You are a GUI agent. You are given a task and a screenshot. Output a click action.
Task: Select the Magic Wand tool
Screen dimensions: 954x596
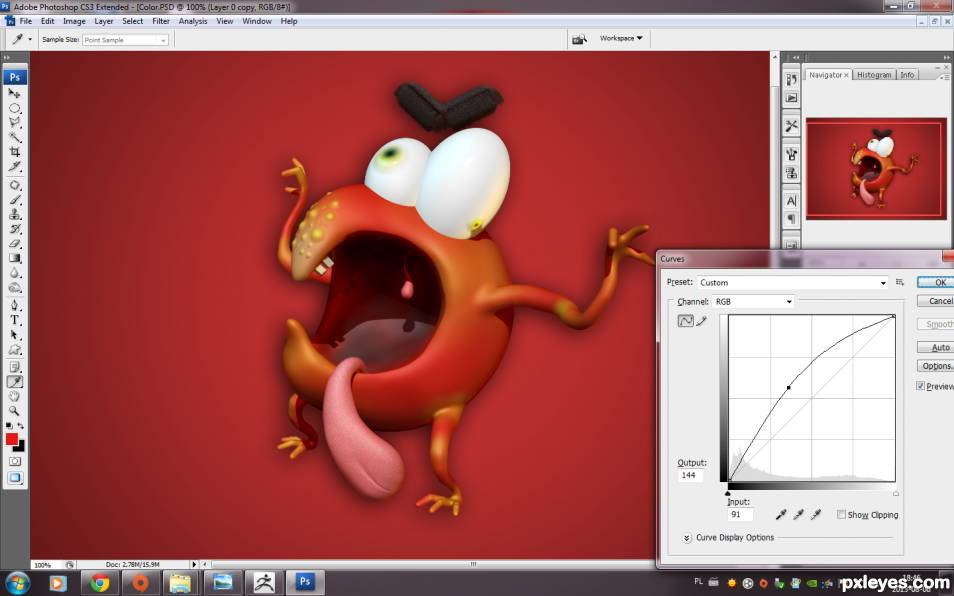pyautogui.click(x=14, y=137)
